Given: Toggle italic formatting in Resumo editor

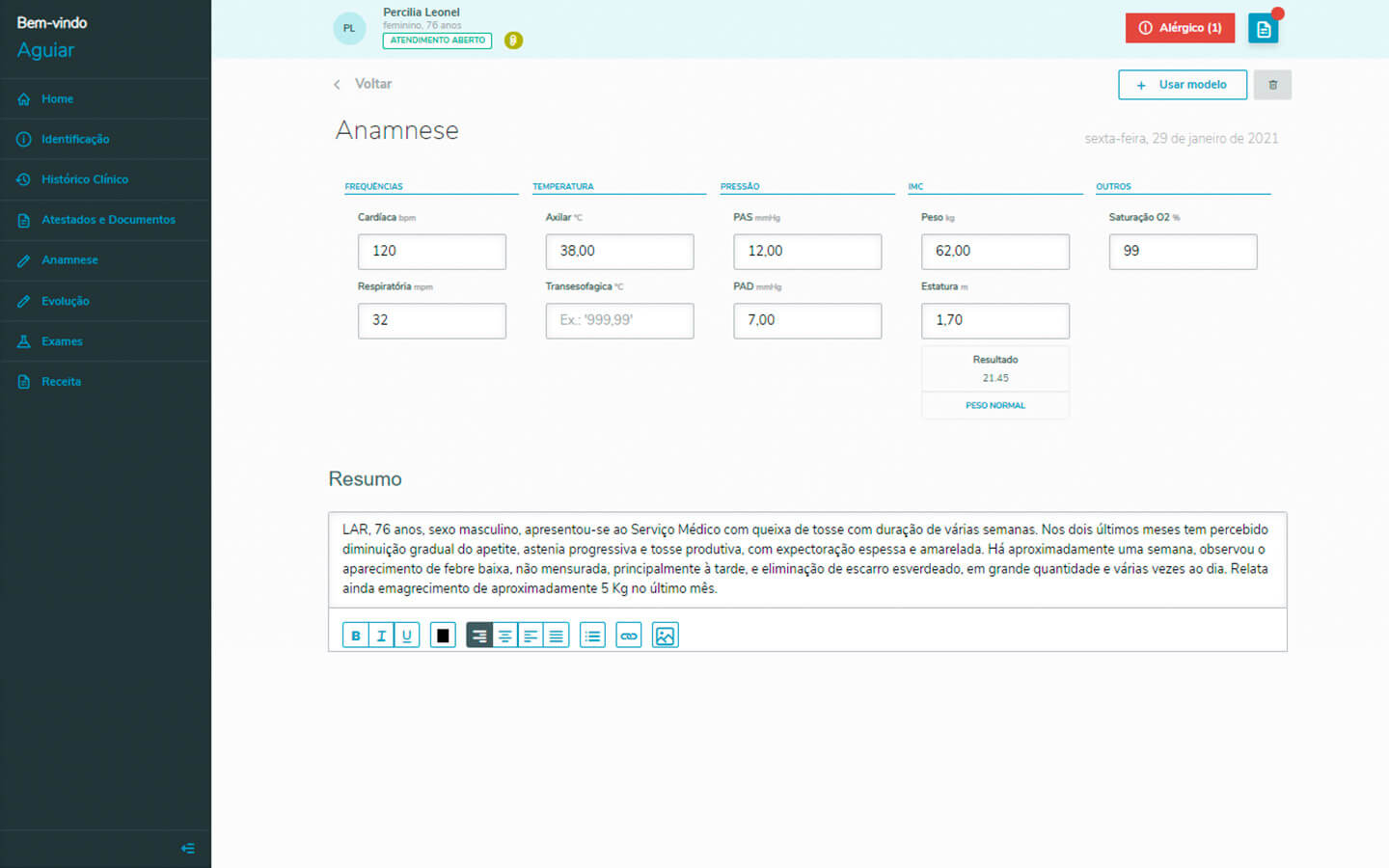Looking at the screenshot, I should point(381,636).
